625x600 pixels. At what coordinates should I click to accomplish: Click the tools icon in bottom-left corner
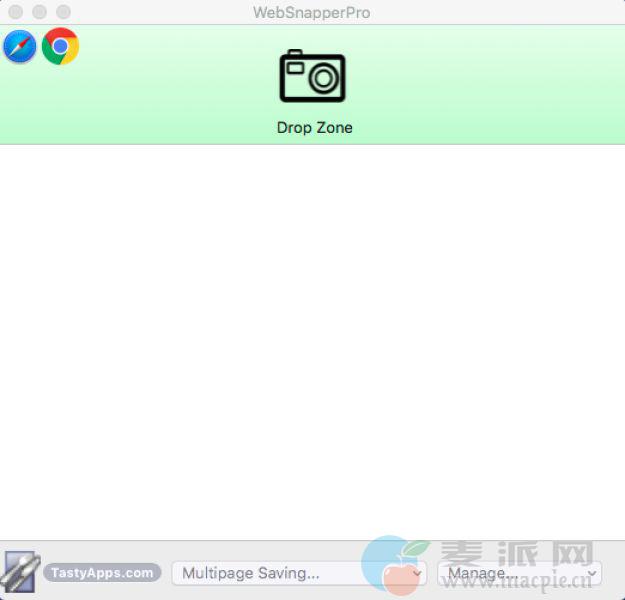click(x=19, y=573)
